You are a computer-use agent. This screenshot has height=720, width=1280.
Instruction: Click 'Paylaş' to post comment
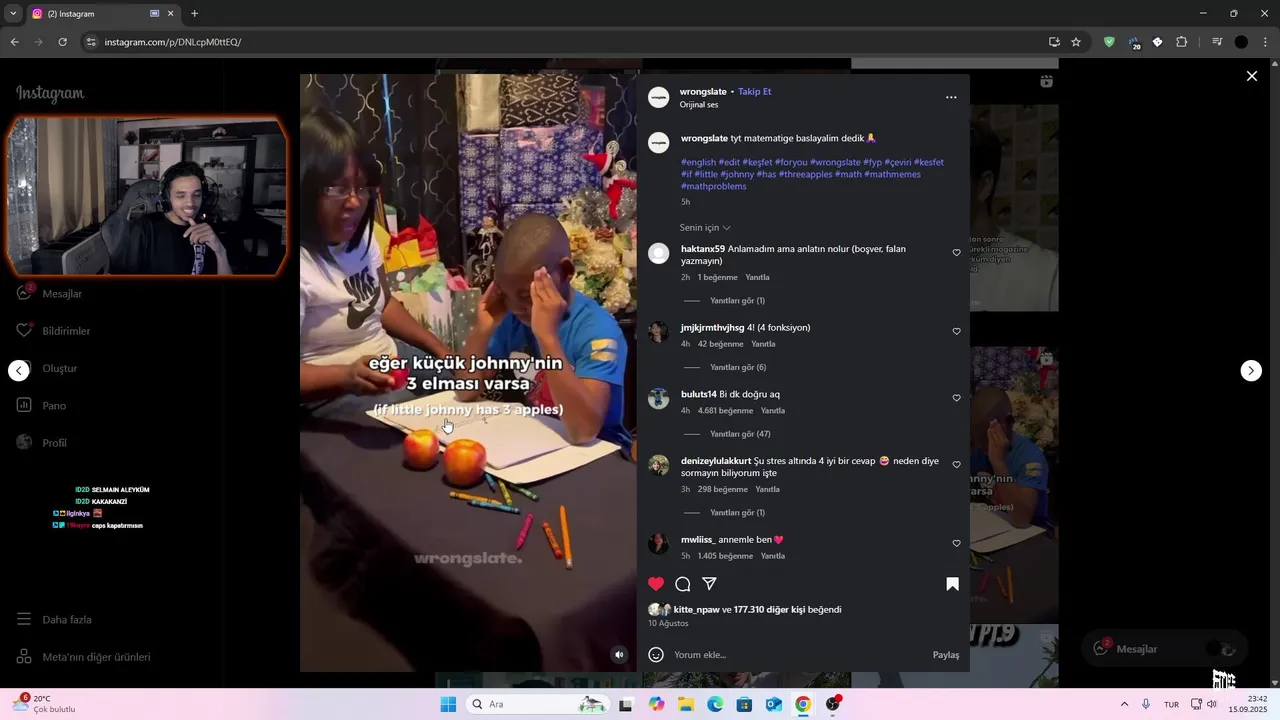(x=946, y=655)
